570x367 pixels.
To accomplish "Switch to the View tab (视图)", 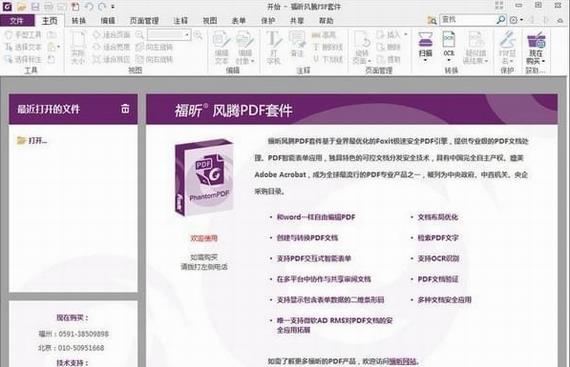I will (210, 21).
